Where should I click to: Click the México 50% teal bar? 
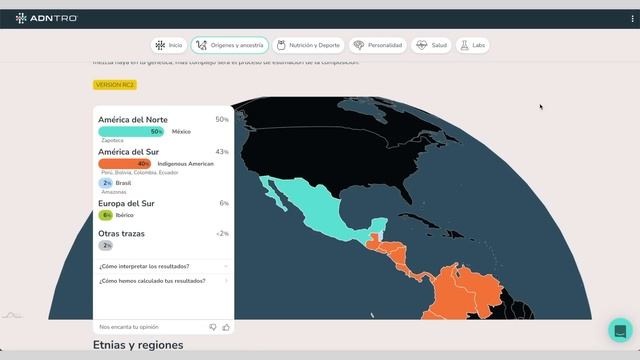click(x=131, y=131)
